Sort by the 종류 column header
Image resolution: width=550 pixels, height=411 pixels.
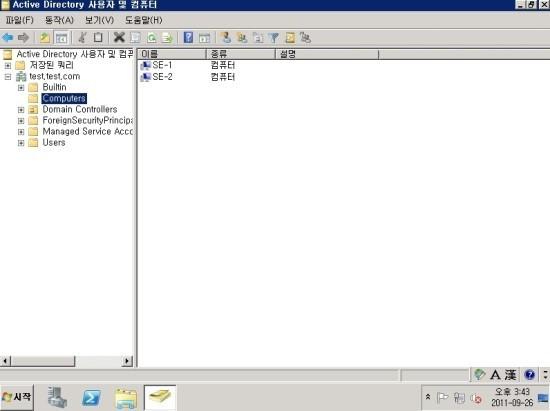tap(241, 54)
